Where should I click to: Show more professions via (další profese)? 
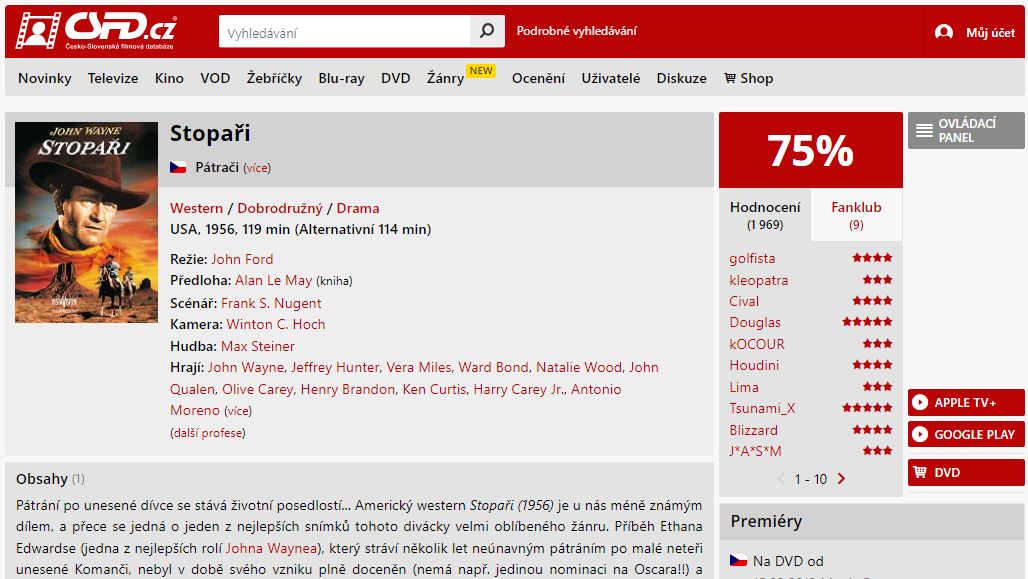tap(208, 433)
